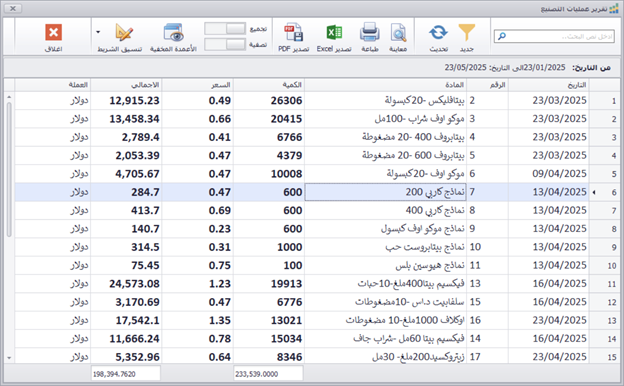Screen dimensions: 624x386
Task: Click total cell 13,458.34
Action: pyautogui.click(x=126, y=119)
